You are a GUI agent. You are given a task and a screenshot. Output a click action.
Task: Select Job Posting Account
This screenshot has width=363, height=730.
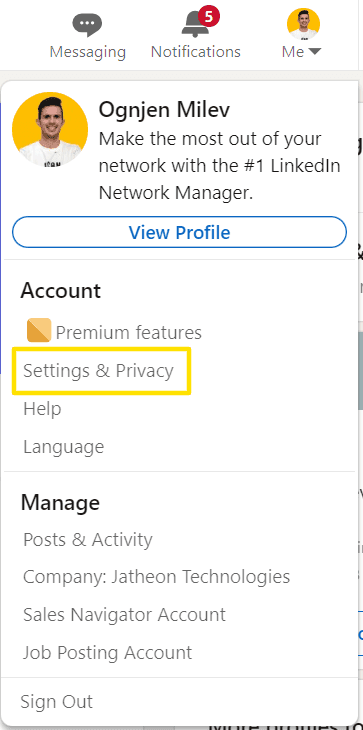coord(108,653)
